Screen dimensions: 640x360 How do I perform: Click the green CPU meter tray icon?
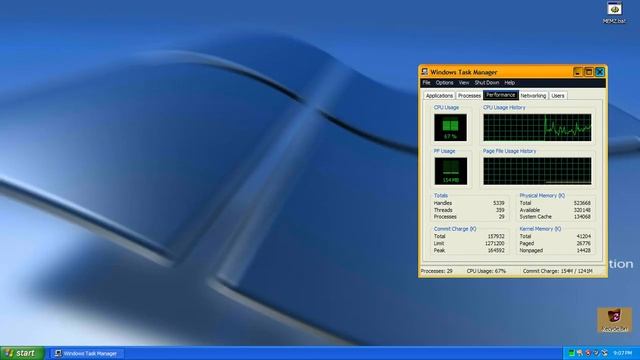[571, 353]
